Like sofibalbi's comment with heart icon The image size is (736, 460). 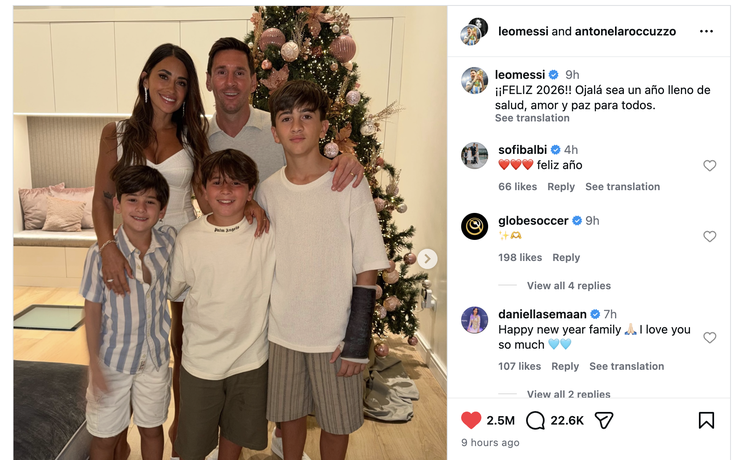click(x=710, y=166)
